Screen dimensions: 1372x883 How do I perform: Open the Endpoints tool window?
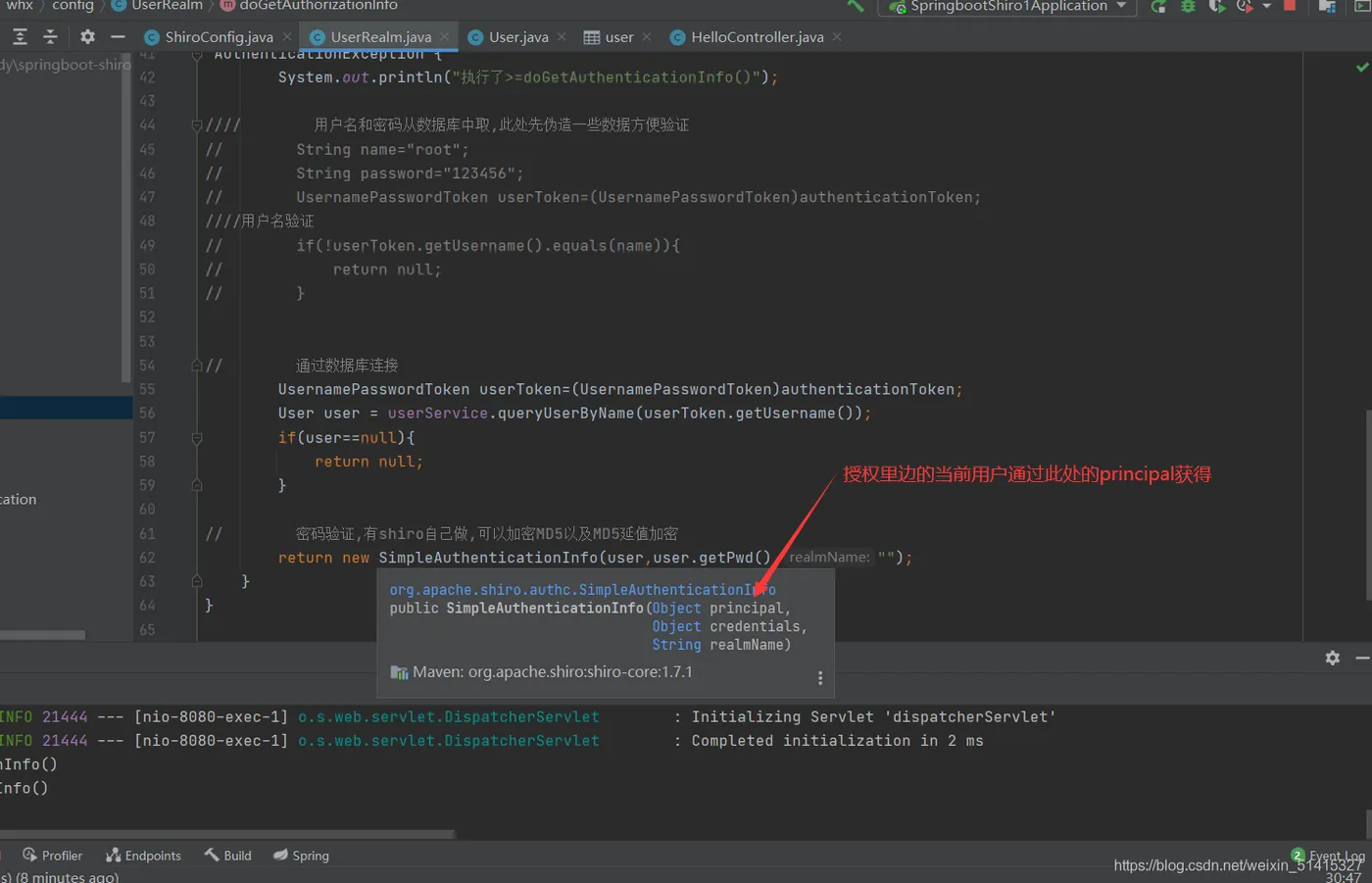tap(143, 856)
